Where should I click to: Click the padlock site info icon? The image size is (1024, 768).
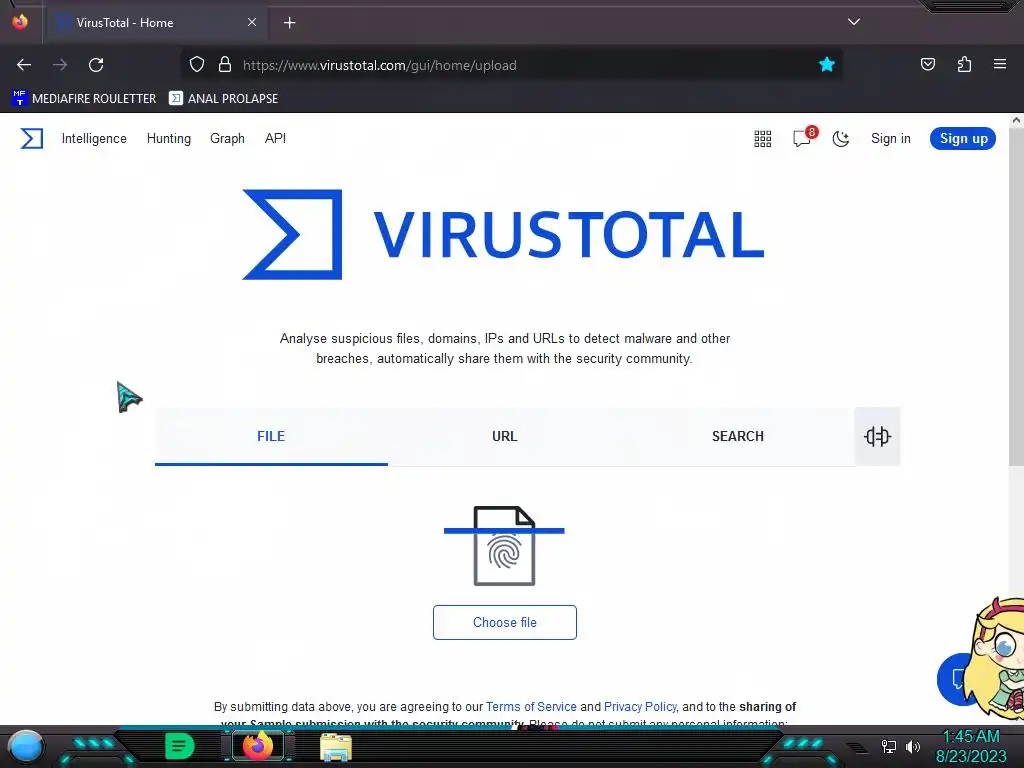tap(225, 65)
